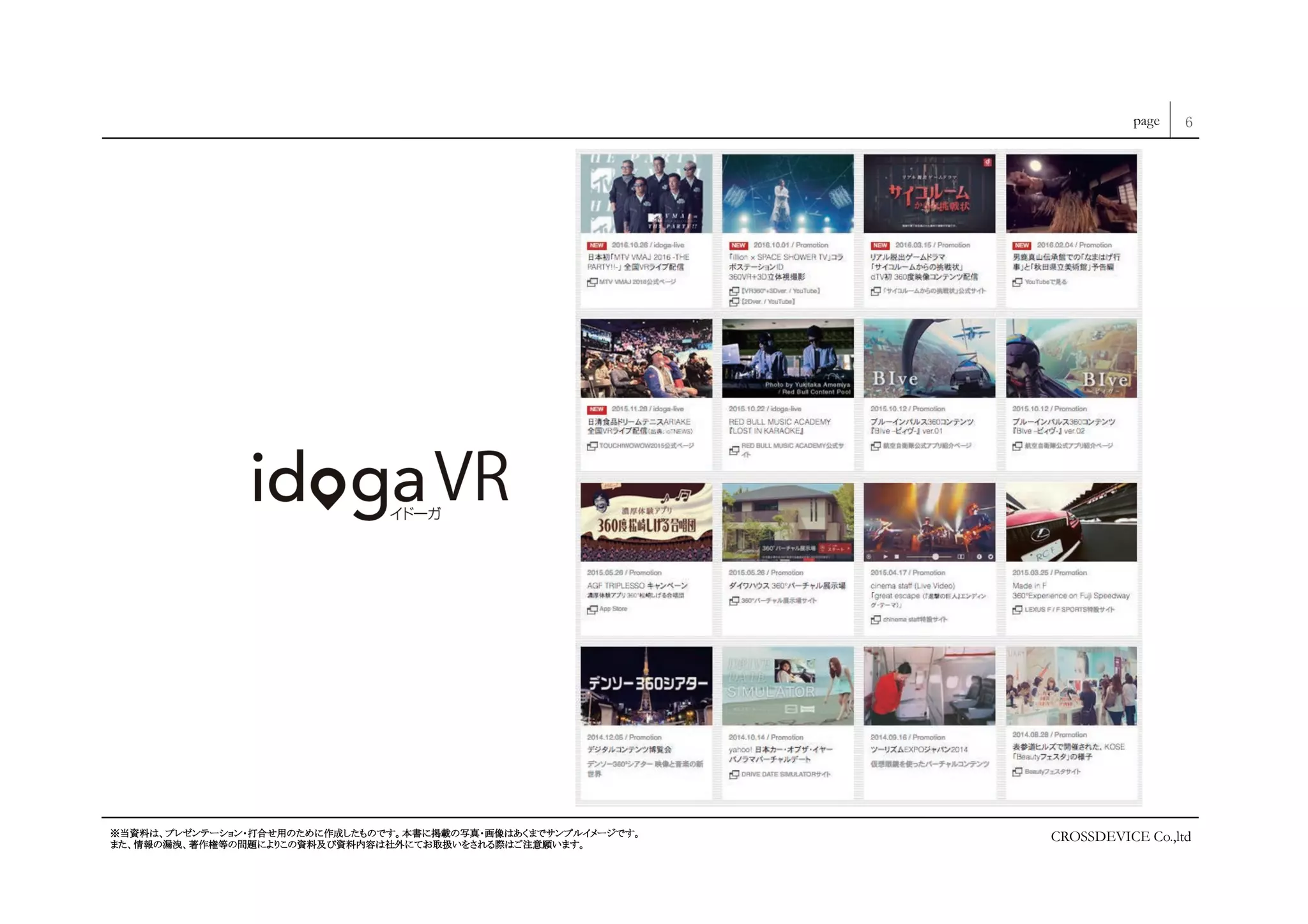Open RED BULL MUSIC ACADEMY official site link
Viewport: 1308px width, 924px height.
pos(792,446)
